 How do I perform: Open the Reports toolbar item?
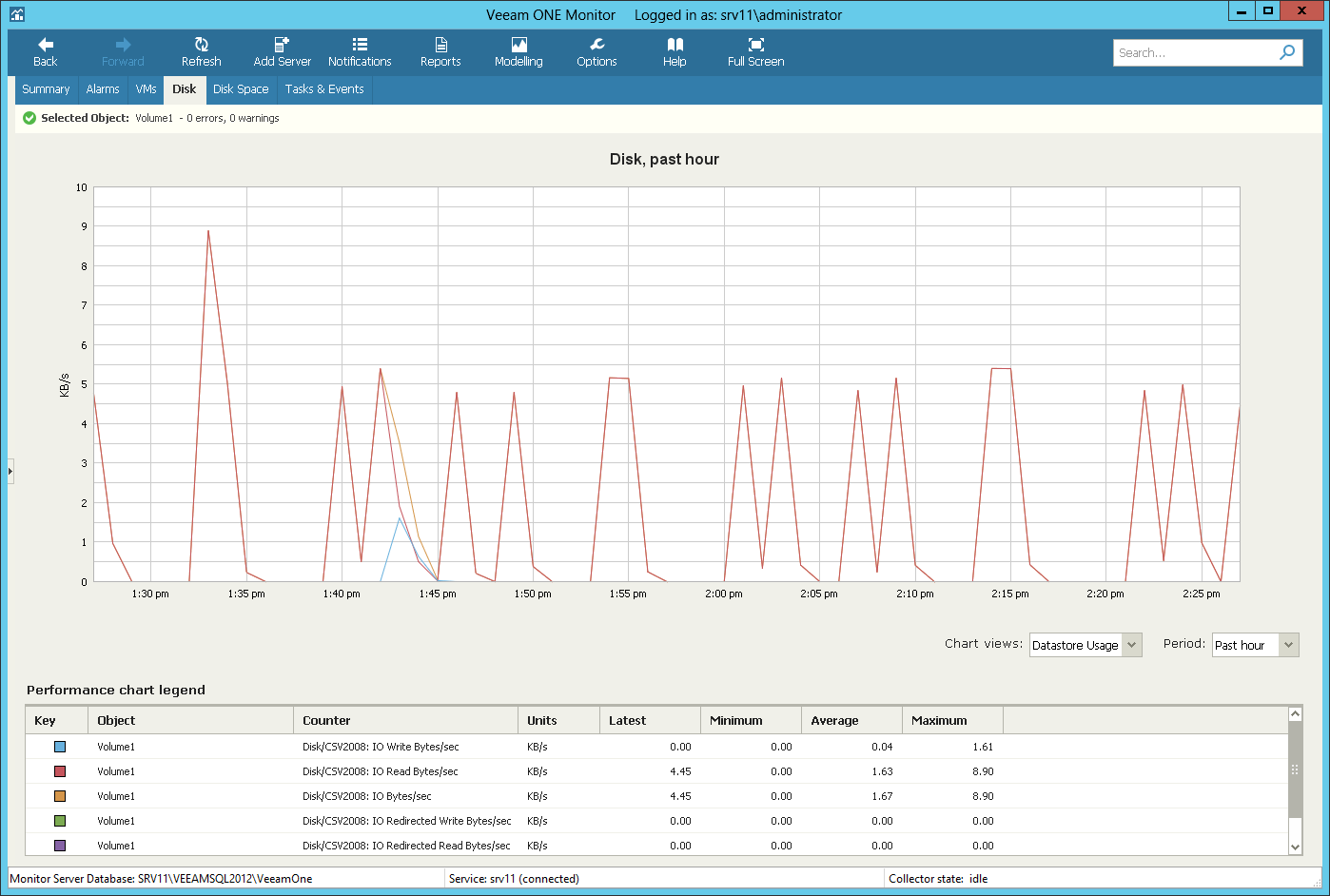440,52
